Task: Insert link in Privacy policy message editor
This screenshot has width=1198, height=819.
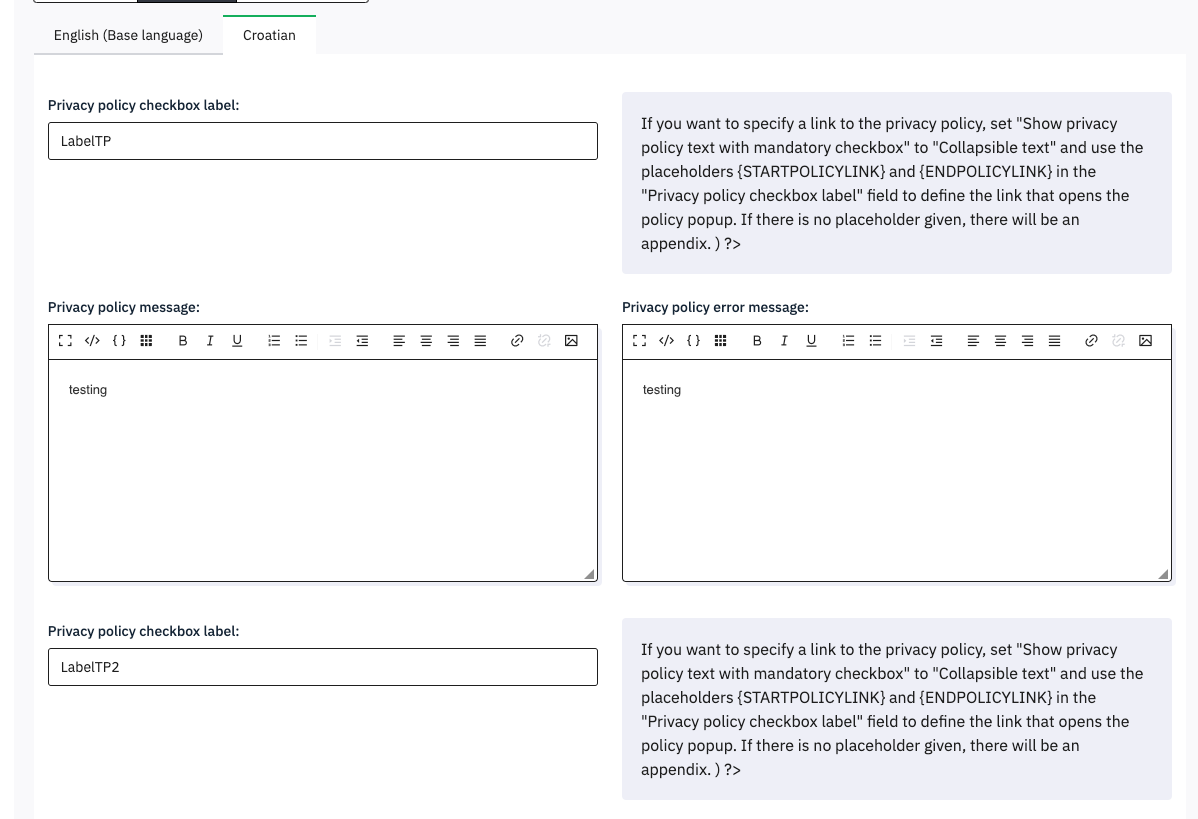Action: pos(516,341)
